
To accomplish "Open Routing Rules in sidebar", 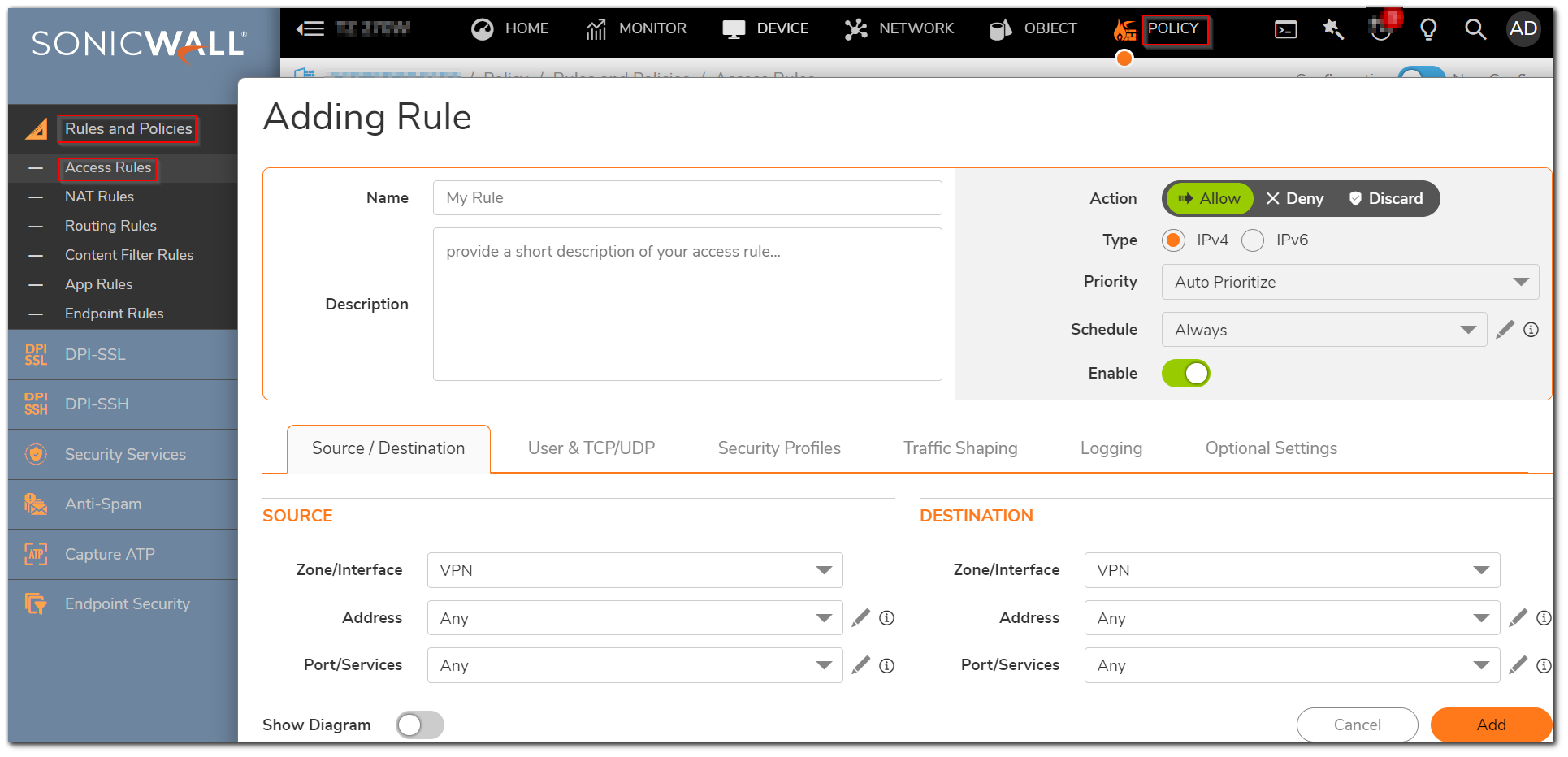I will (110, 226).
